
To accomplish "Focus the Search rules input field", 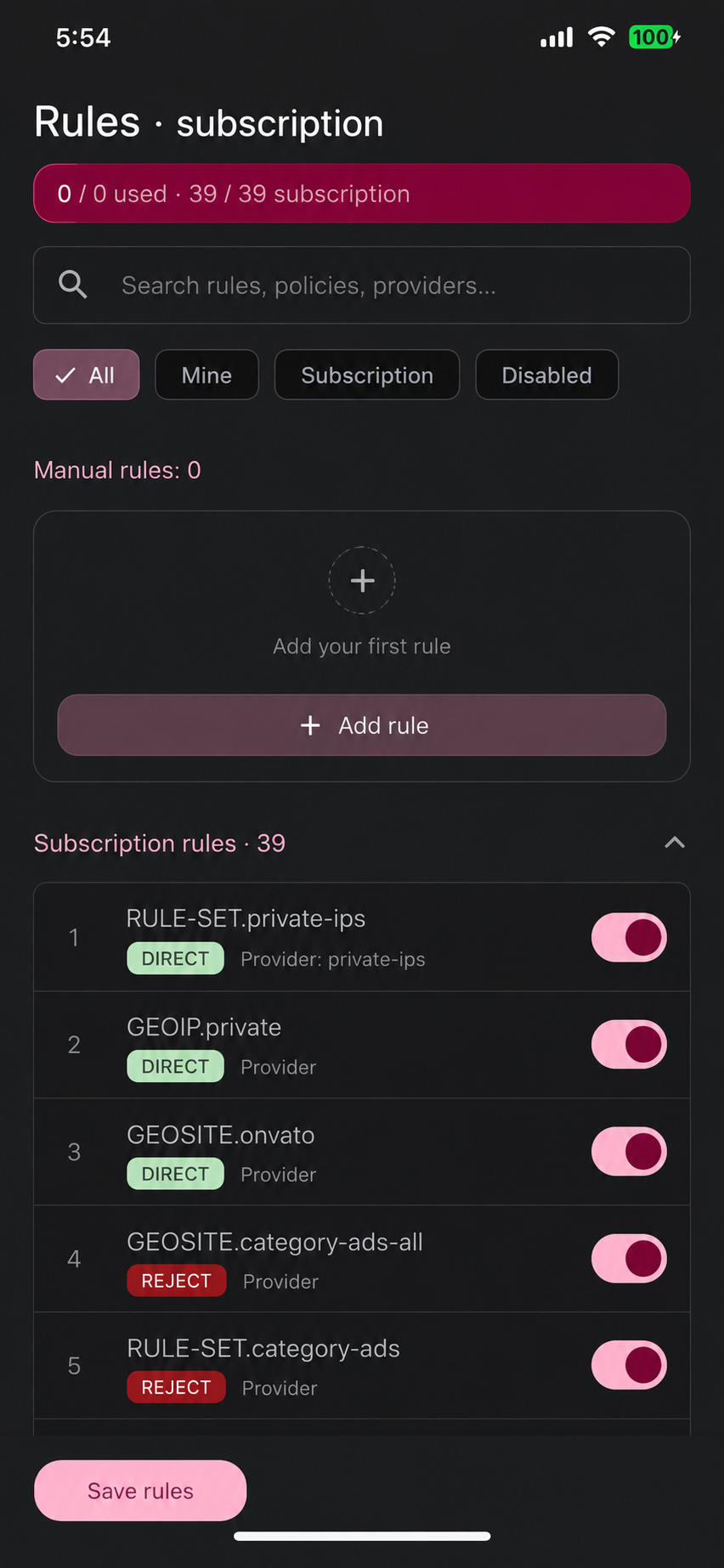I will coord(362,285).
